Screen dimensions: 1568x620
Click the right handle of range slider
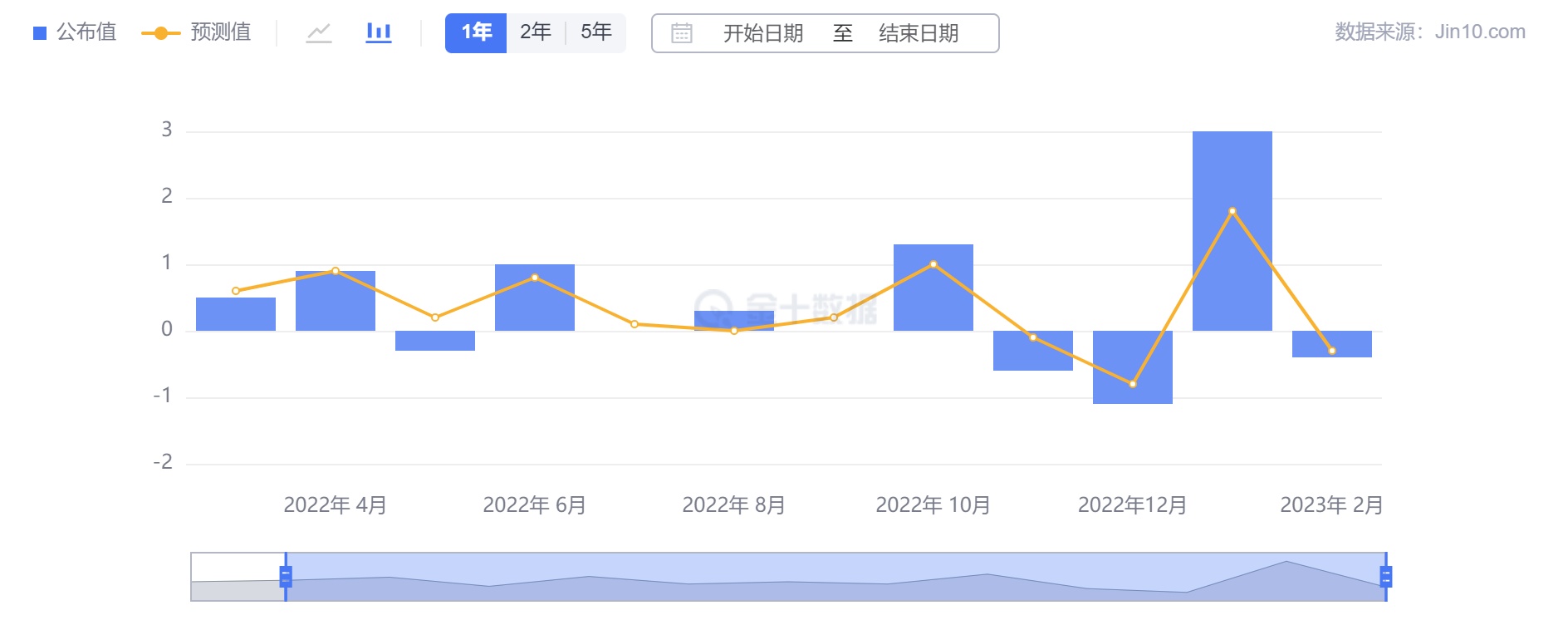pos(1385,576)
